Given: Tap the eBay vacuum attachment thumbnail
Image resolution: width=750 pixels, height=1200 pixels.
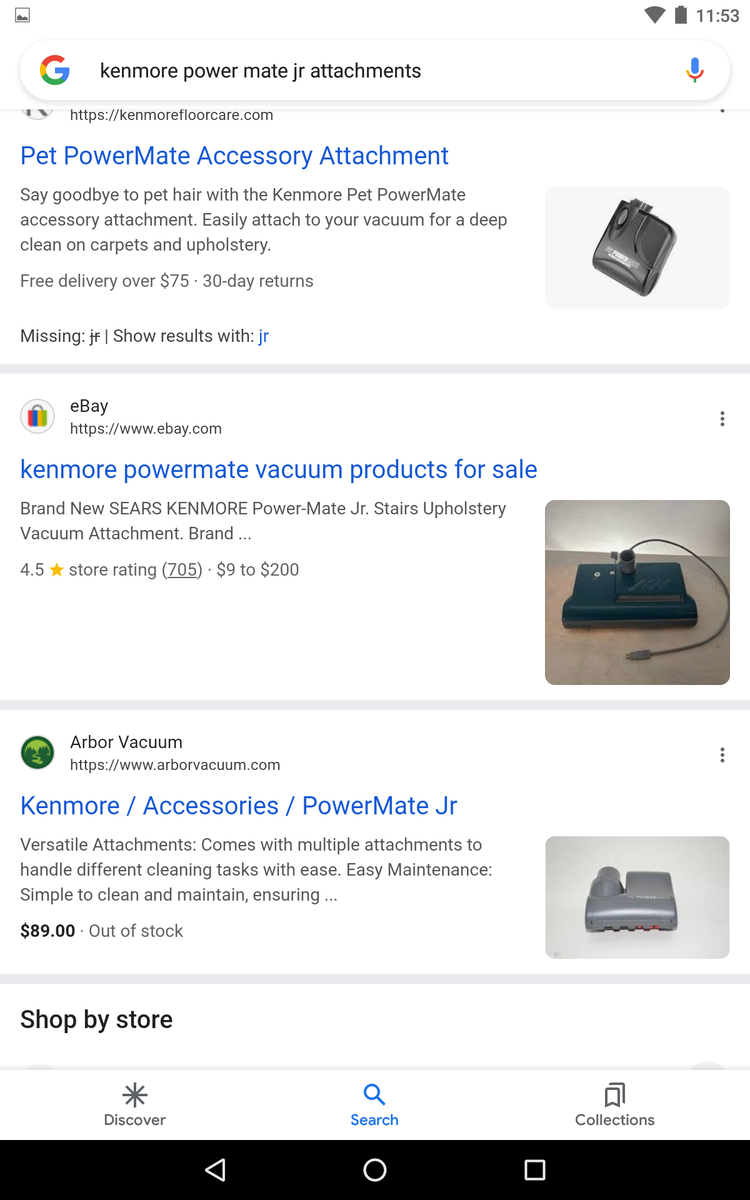Looking at the screenshot, I should [x=637, y=592].
